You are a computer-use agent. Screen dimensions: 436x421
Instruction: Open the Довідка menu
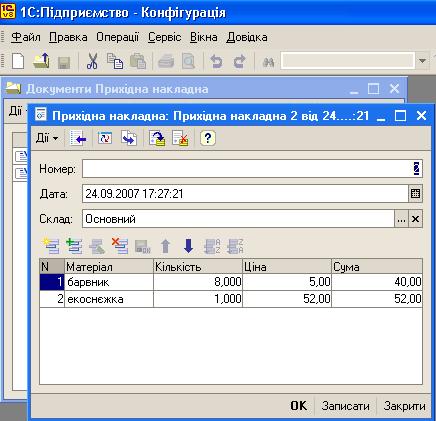coord(247,37)
